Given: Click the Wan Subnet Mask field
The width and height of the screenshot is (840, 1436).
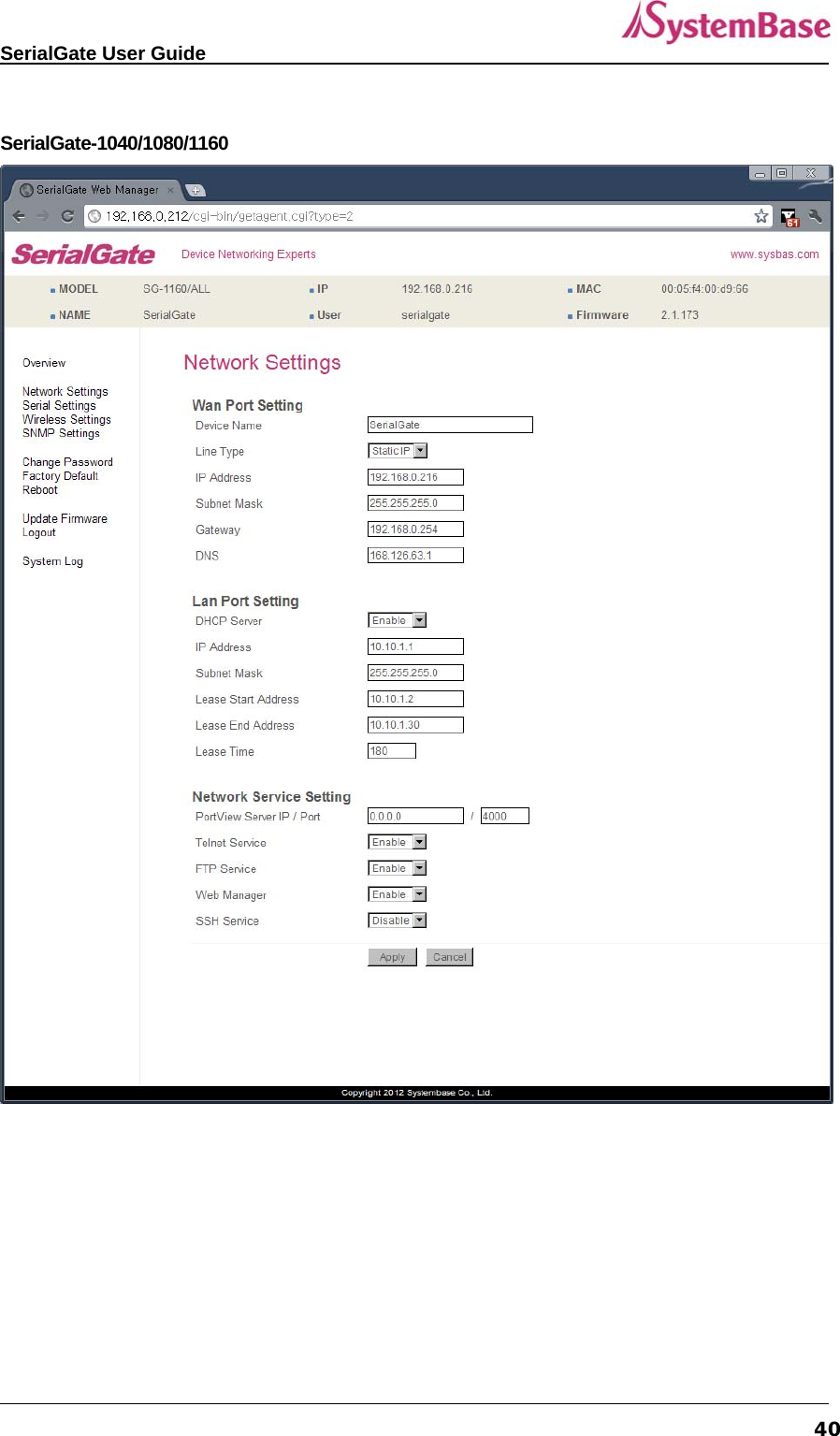Looking at the screenshot, I should [415, 503].
